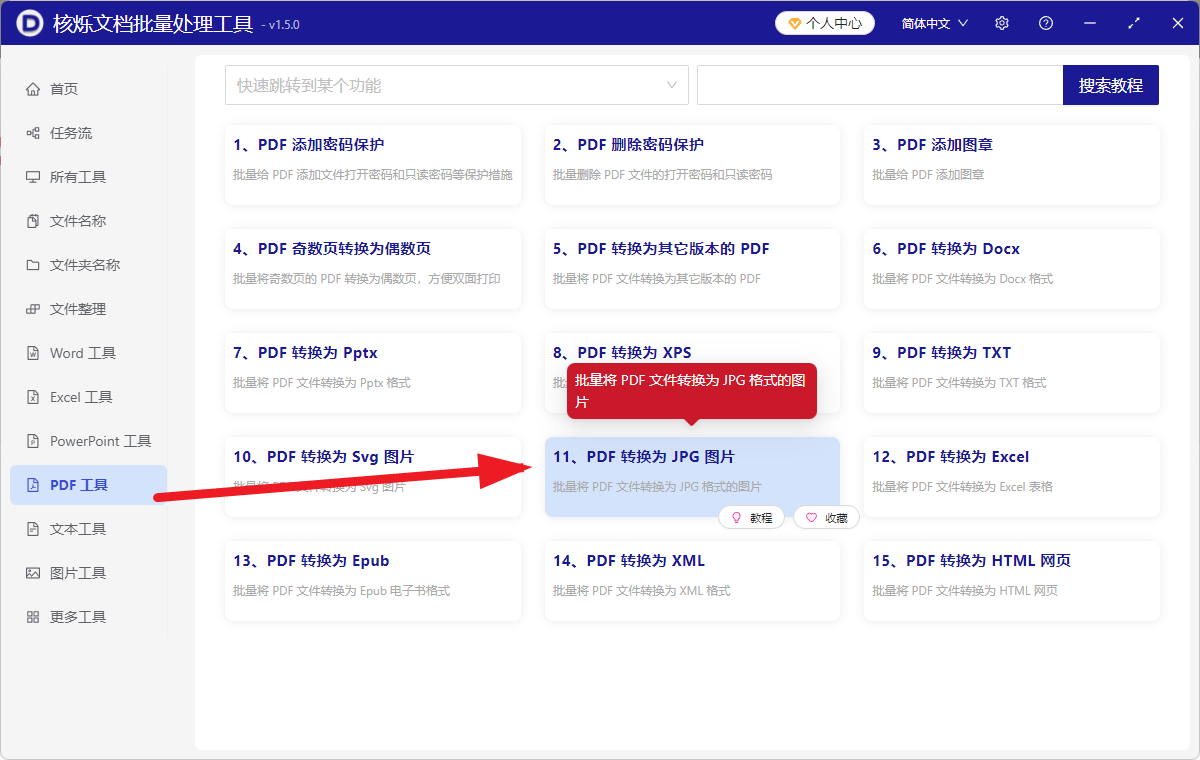The height and width of the screenshot is (760, 1200).
Task: Open the Excel 工具 section in sidebar
Action: click(x=83, y=396)
